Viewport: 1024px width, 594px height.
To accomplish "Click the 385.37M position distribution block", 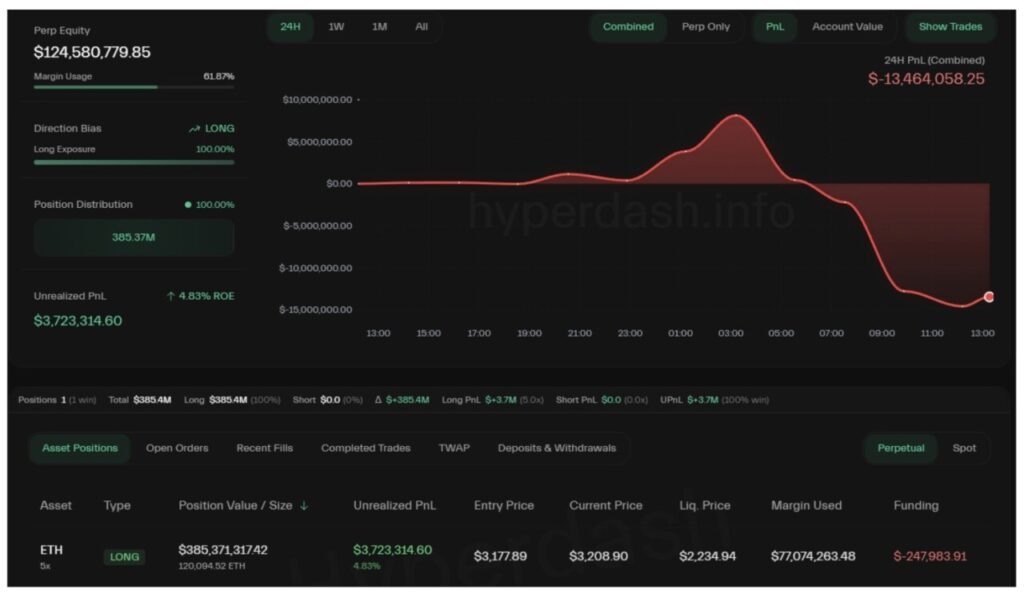I will pyautogui.click(x=134, y=238).
